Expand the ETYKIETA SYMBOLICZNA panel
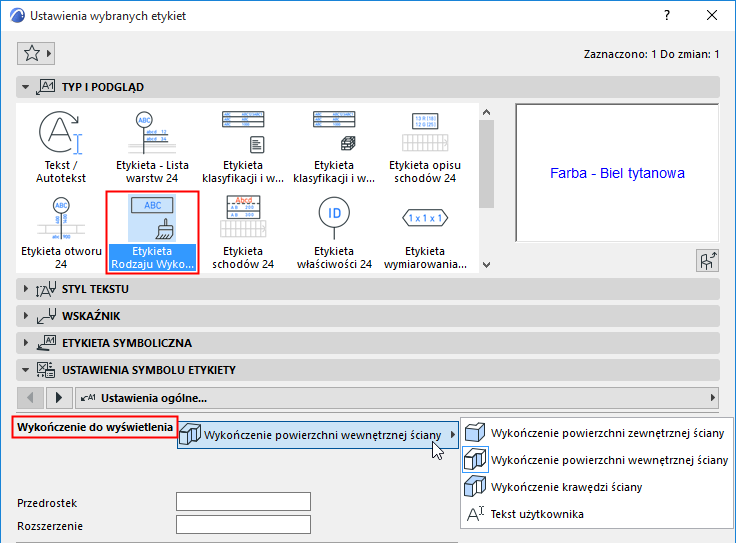Screen dimensions: 736x543 [25, 343]
